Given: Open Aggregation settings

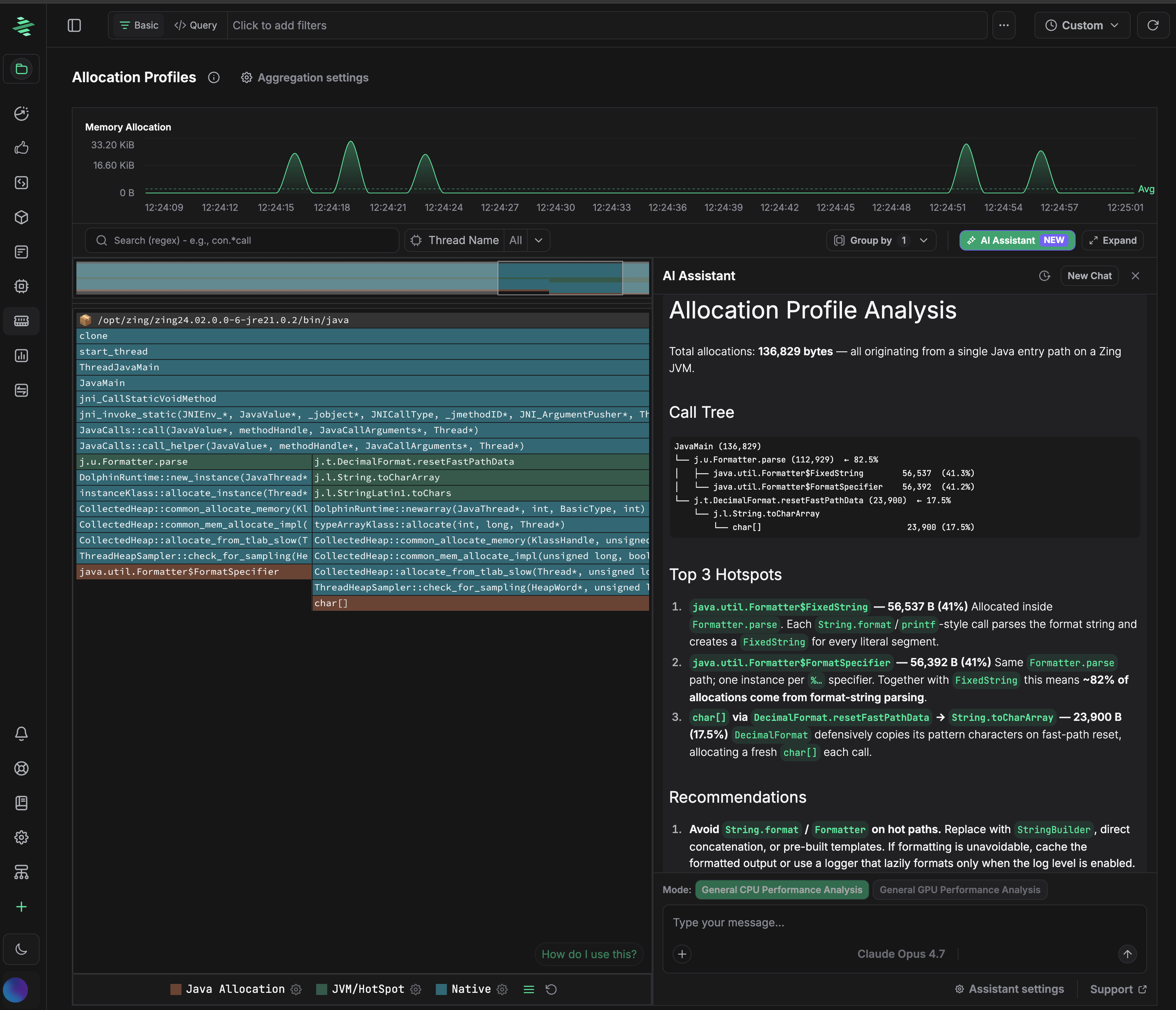Looking at the screenshot, I should (x=305, y=78).
